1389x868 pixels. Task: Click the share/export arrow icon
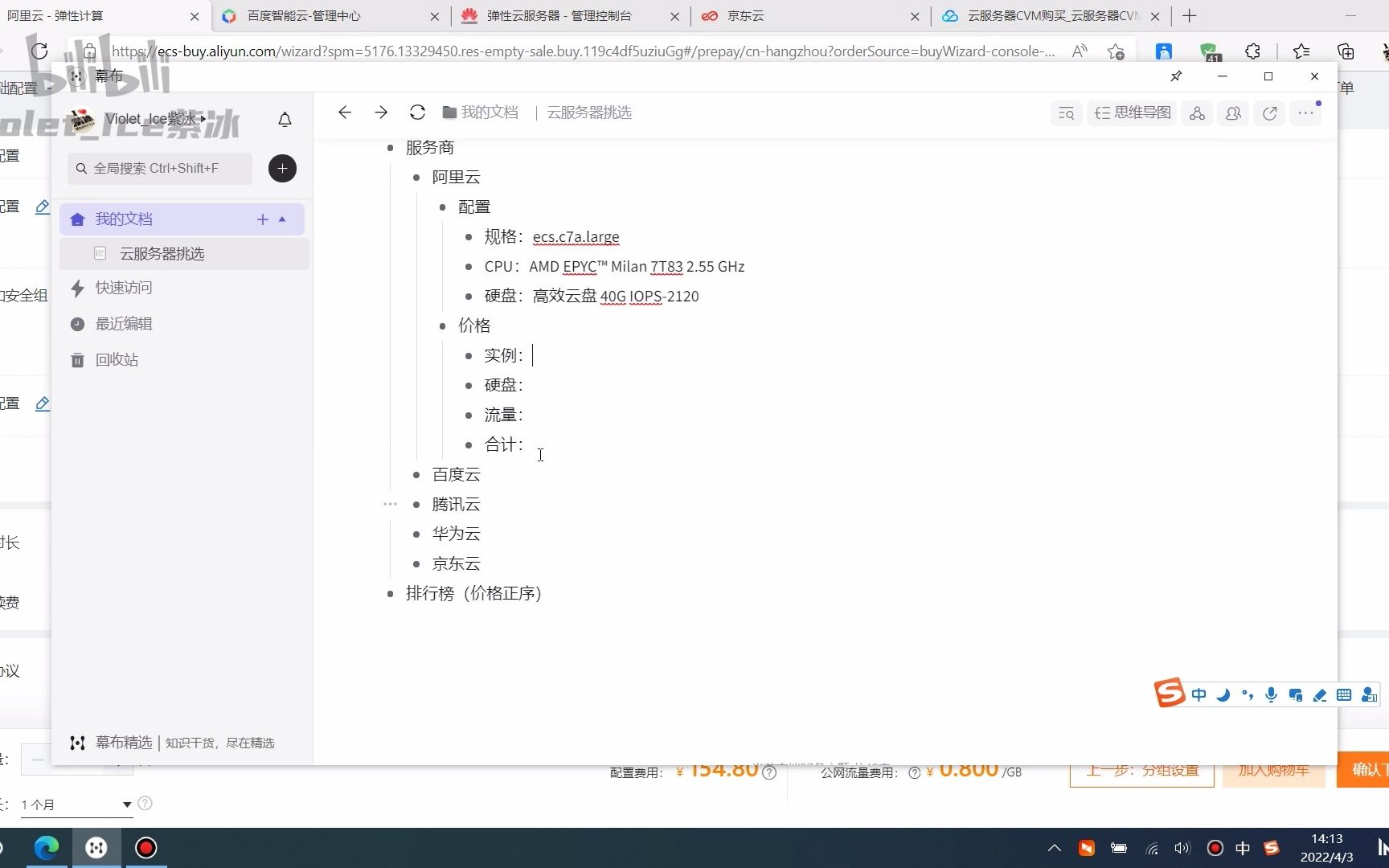point(1270,113)
